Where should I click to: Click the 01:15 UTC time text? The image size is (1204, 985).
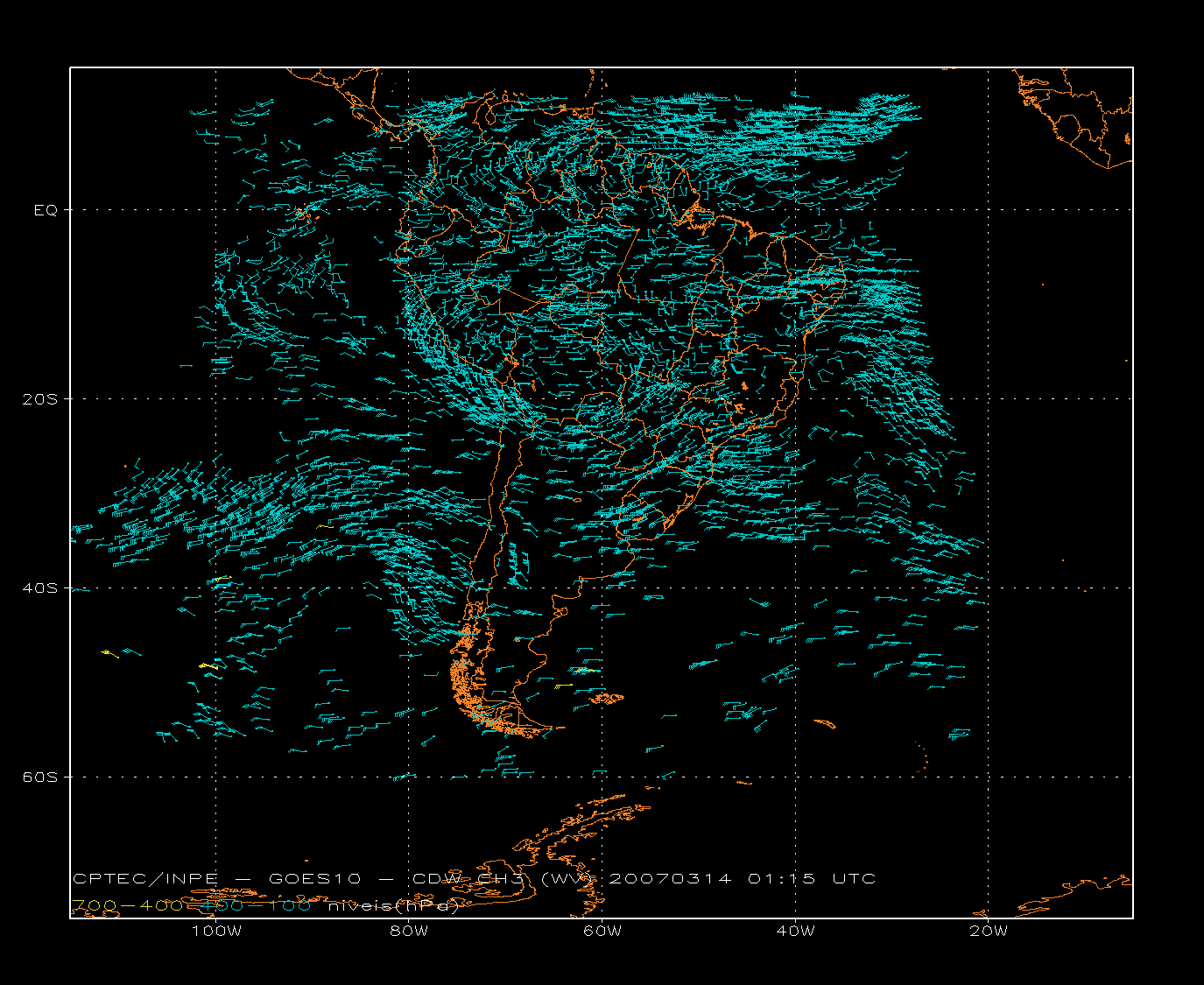pos(812,879)
